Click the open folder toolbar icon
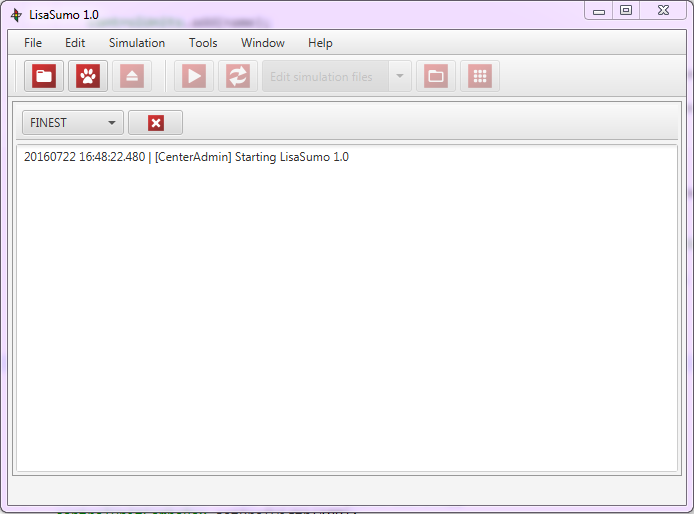 (x=44, y=76)
